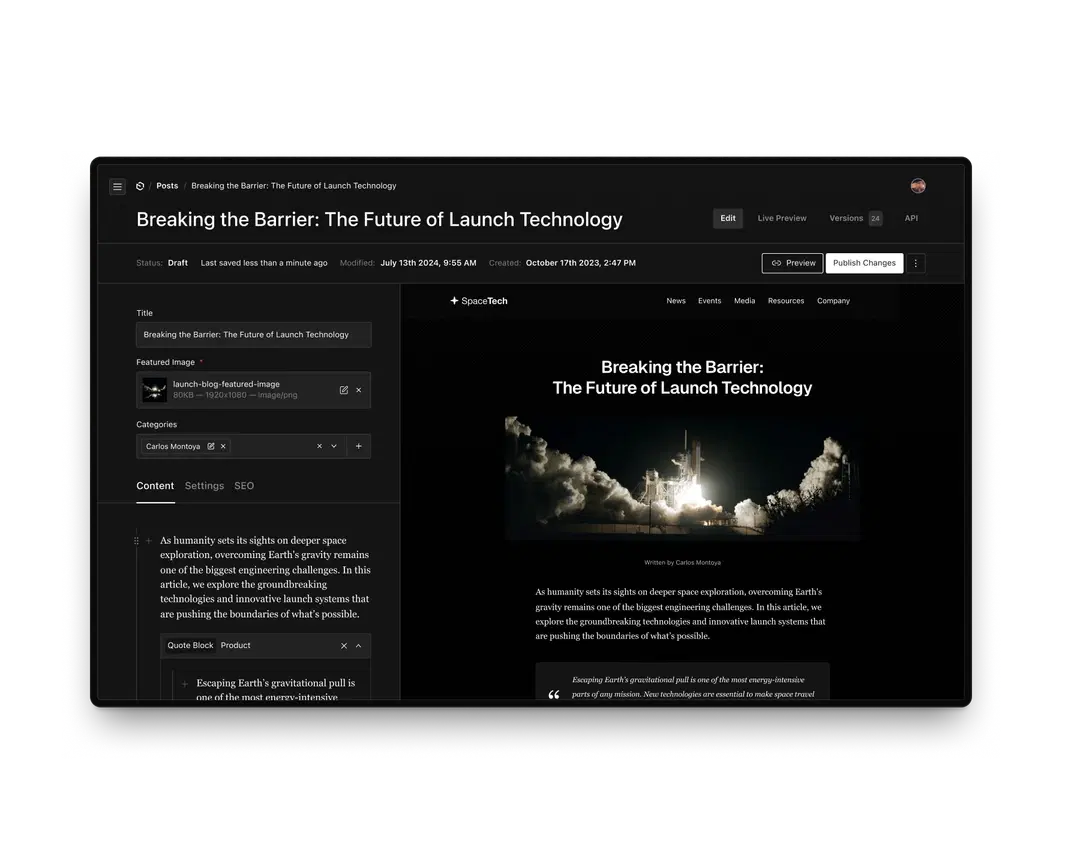The image size is (1080, 864).
Task: Add a new category with plus button
Action: [x=359, y=446]
